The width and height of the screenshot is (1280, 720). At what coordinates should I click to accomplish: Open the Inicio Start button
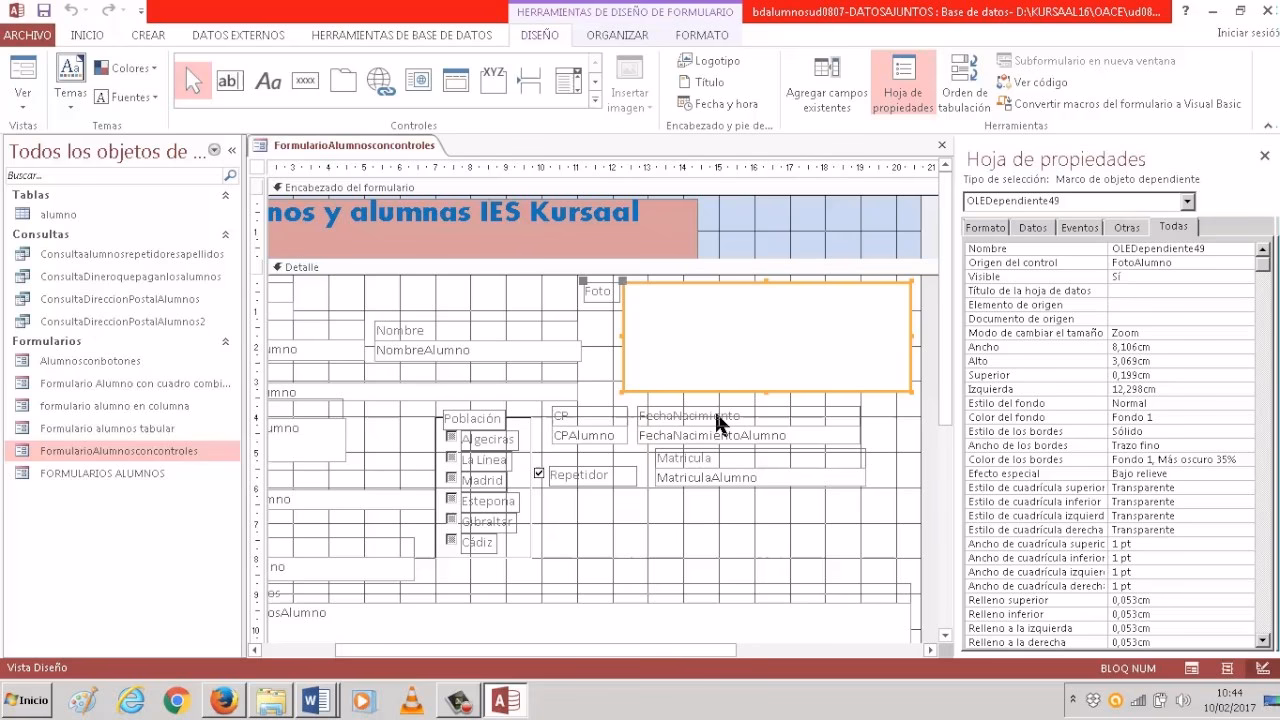pyautogui.click(x=26, y=700)
